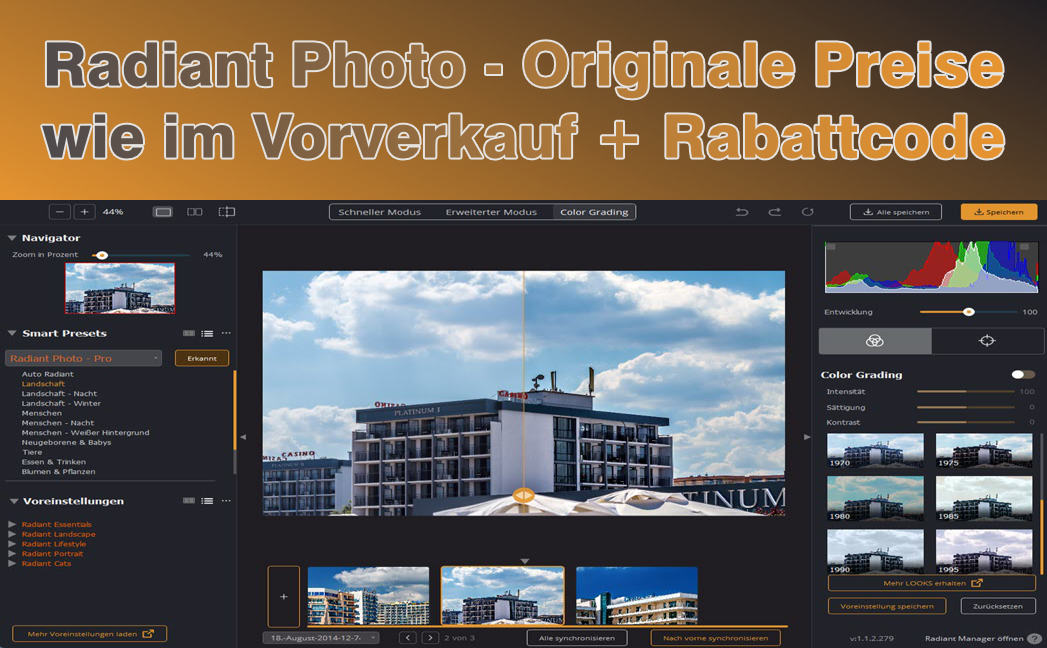This screenshot has height=648, width=1047.
Task: Switch to Color Grading tab
Action: coord(594,212)
